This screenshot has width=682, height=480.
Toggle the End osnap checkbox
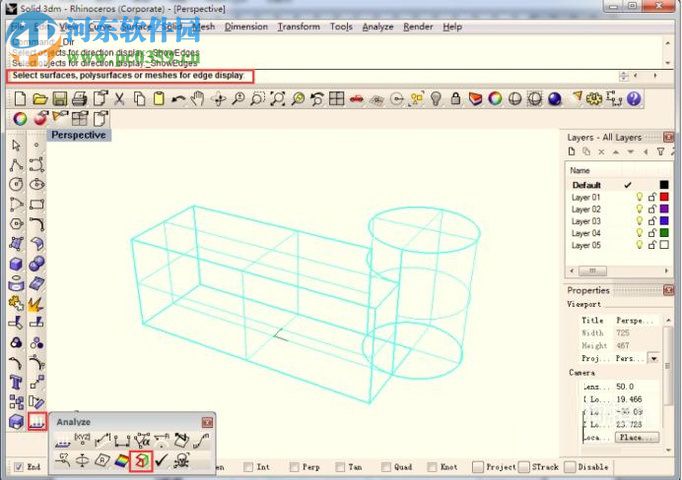tap(19, 467)
